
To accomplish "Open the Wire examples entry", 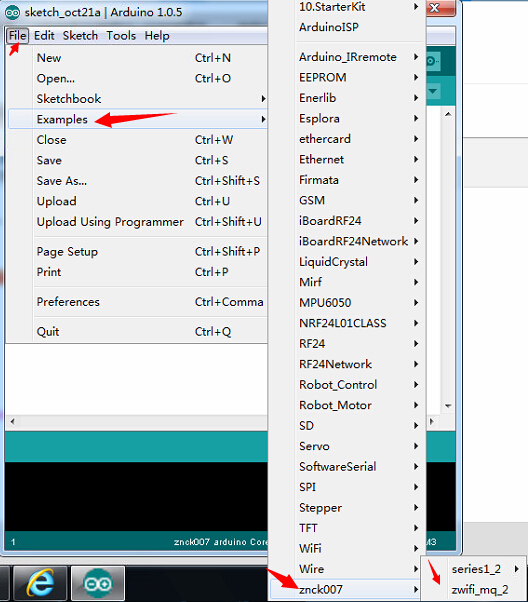I will coord(347,569).
